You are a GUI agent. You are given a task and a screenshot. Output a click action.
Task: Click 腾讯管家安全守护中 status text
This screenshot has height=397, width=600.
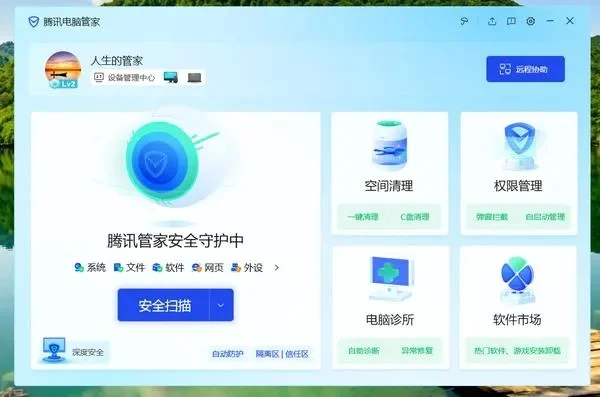click(x=175, y=241)
